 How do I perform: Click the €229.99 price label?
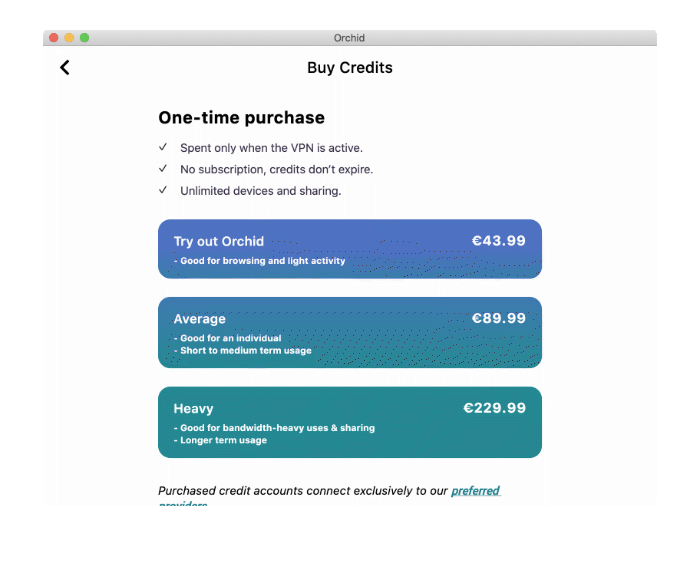(494, 408)
